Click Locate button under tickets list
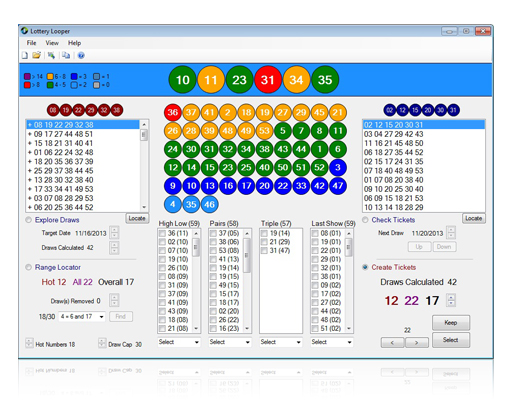 pos(474,218)
